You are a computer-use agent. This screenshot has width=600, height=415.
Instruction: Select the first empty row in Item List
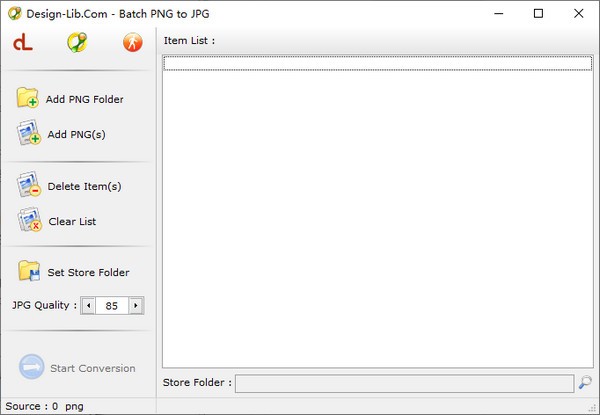point(377,63)
